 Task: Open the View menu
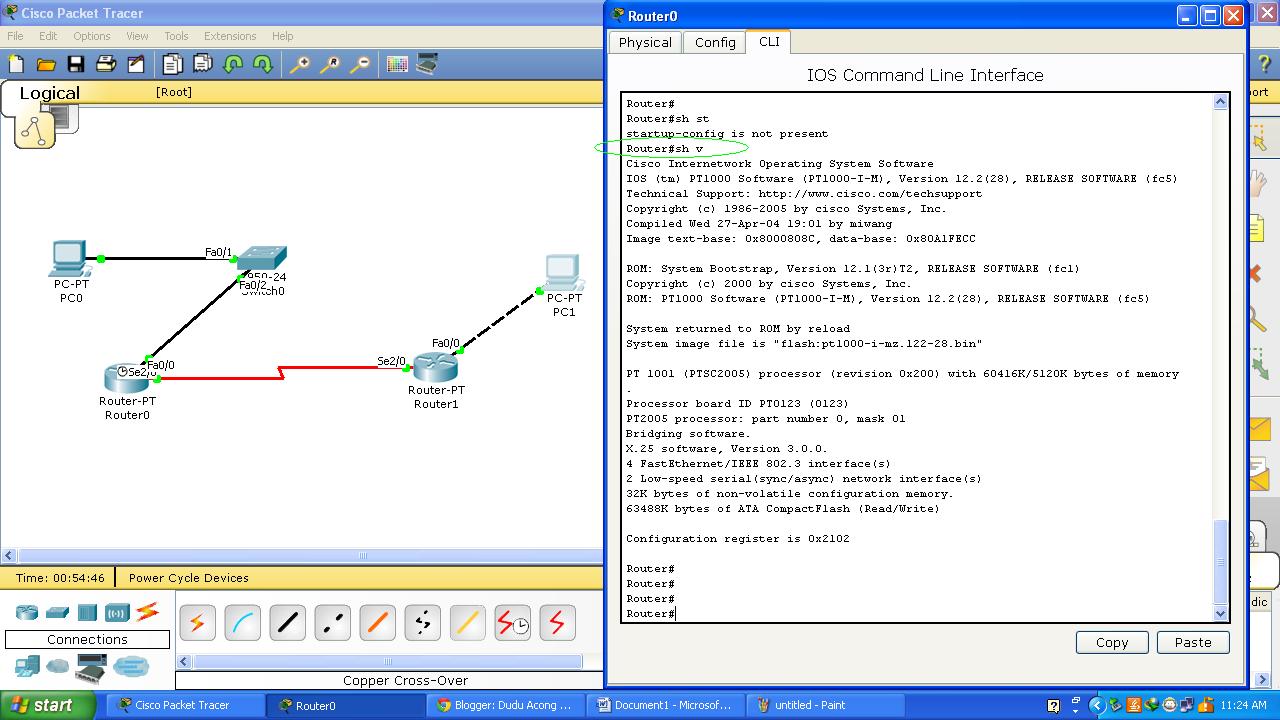coord(137,36)
